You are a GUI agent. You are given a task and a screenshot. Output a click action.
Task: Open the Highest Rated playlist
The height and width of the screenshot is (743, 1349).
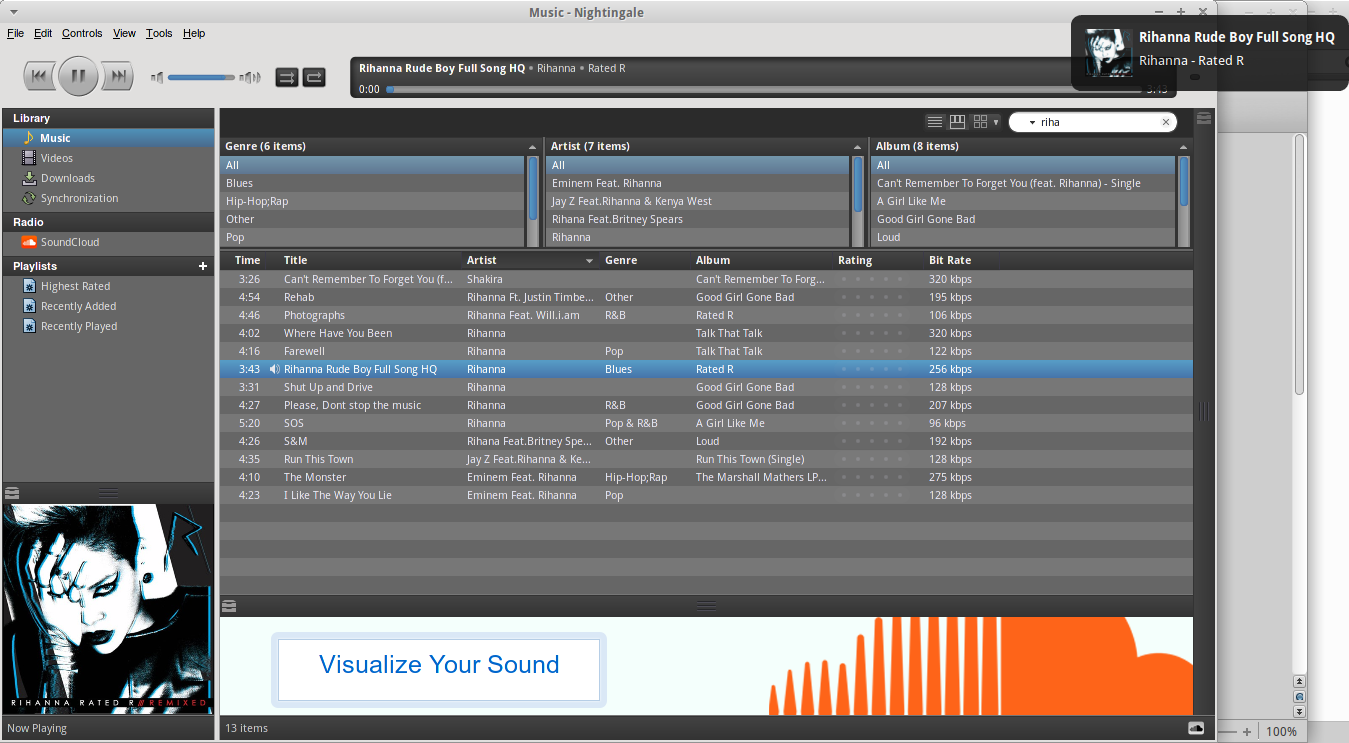tap(75, 286)
